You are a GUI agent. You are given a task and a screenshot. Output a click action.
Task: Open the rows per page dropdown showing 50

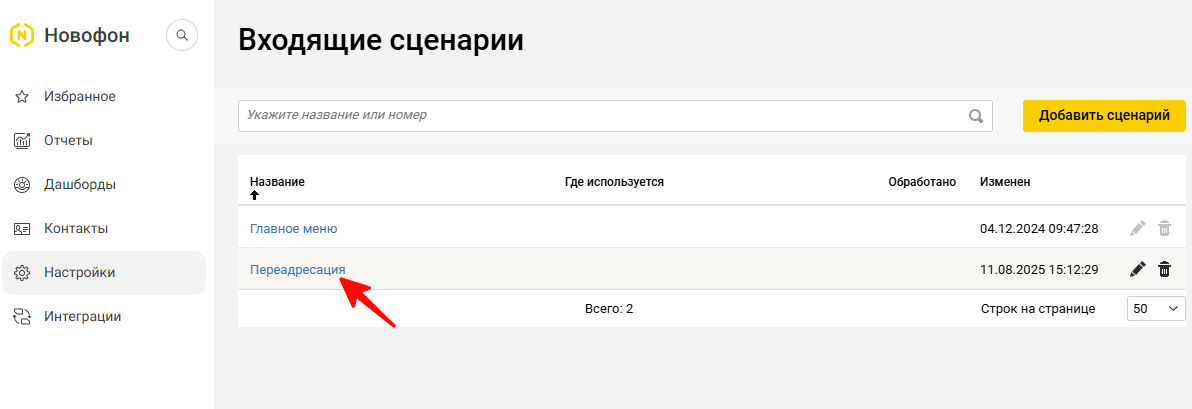coord(1156,309)
